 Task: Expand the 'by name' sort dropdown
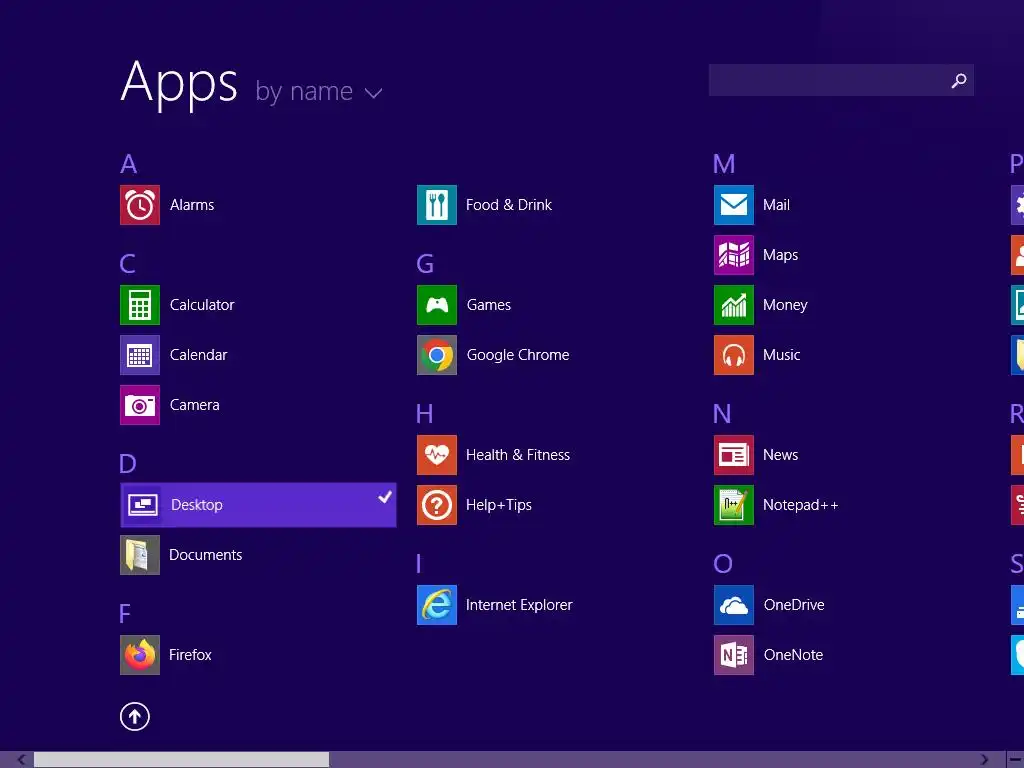point(318,91)
